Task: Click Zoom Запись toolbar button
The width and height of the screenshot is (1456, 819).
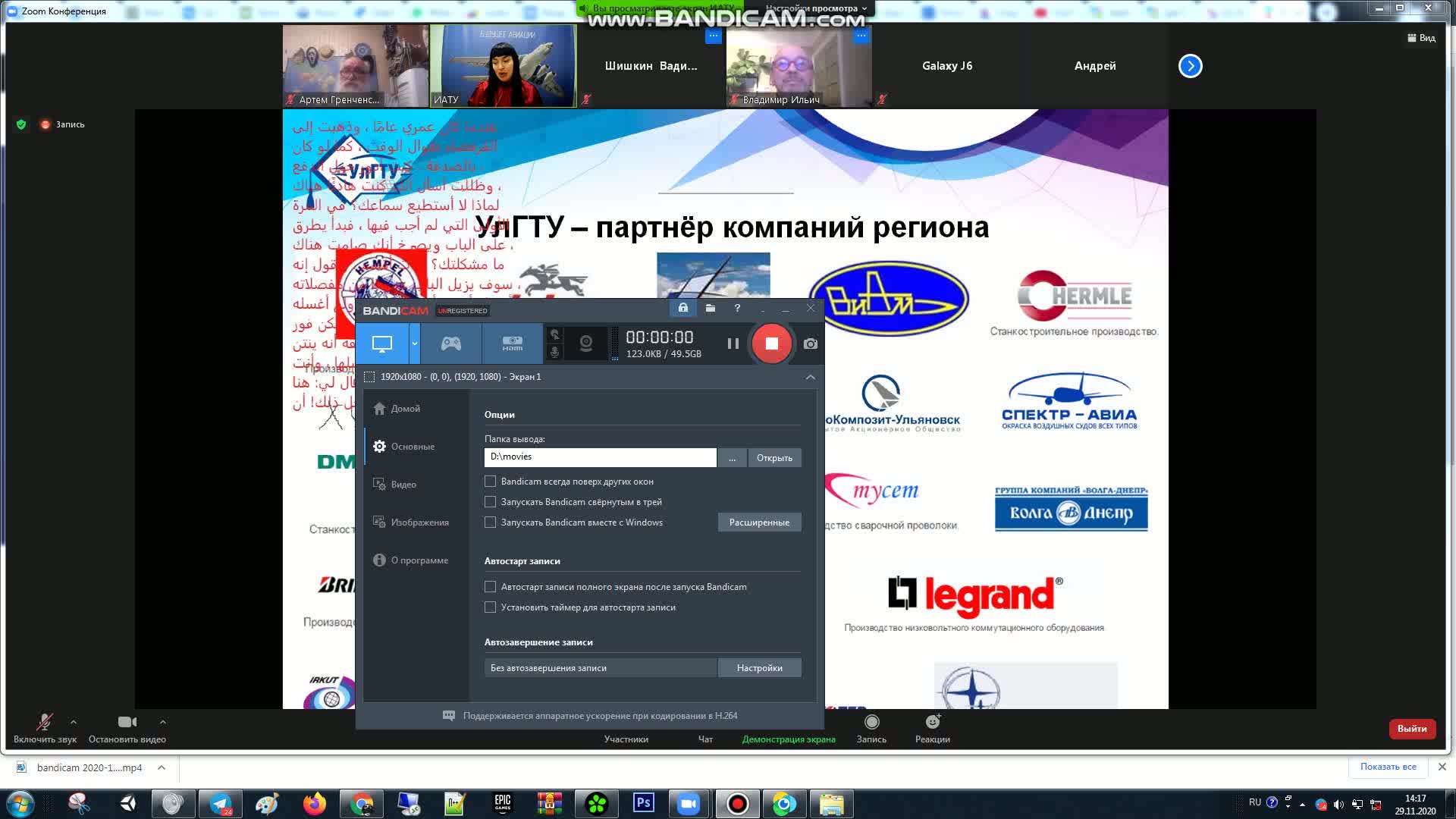Action: click(871, 729)
